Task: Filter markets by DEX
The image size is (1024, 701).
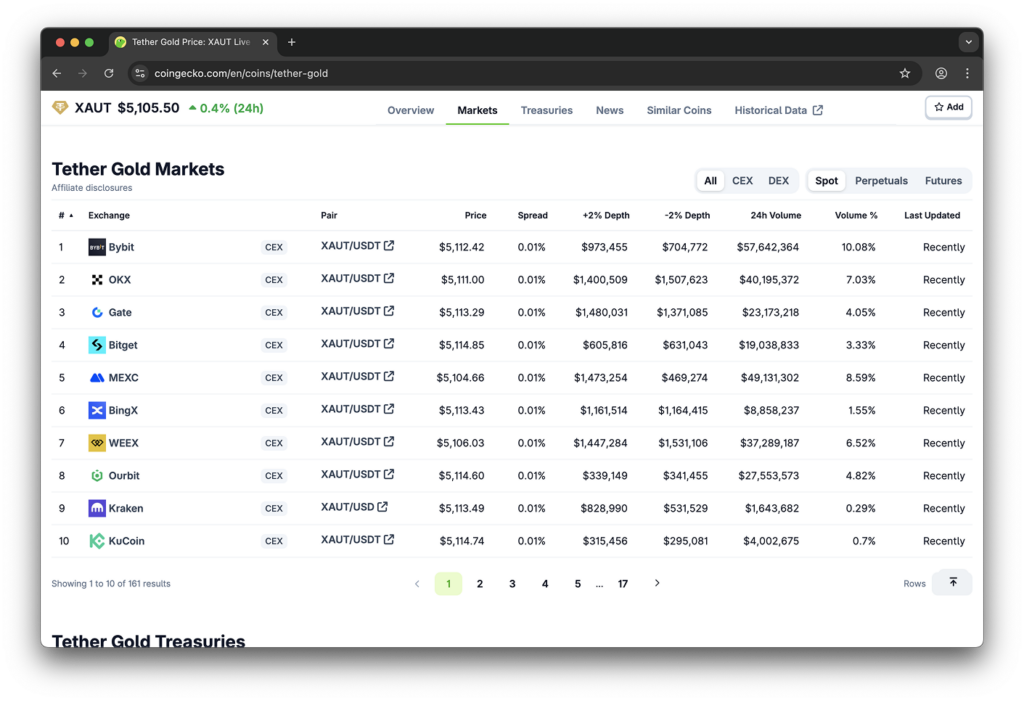Action: [778, 181]
